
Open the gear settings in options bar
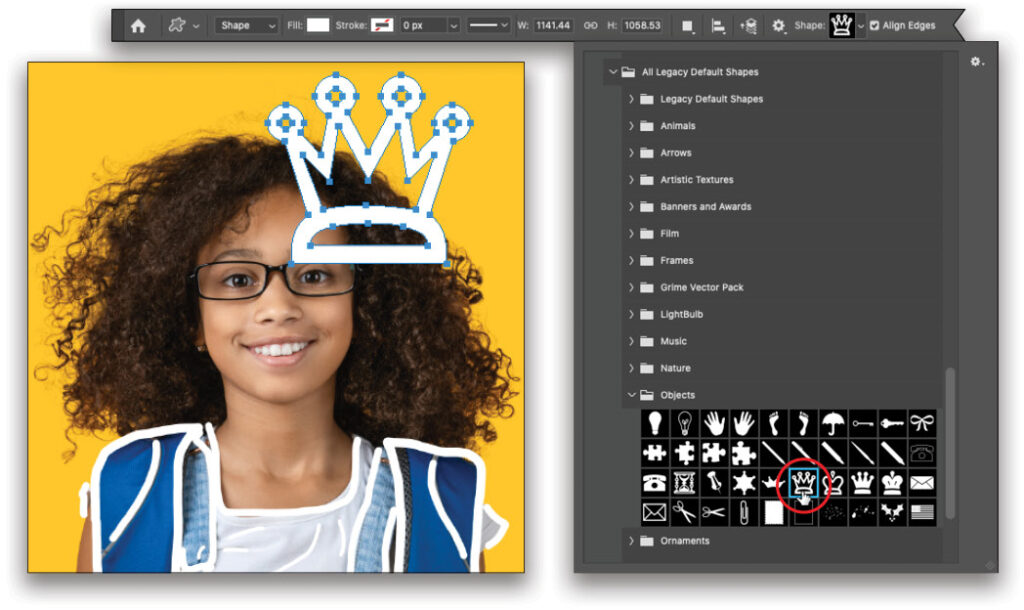(x=778, y=26)
